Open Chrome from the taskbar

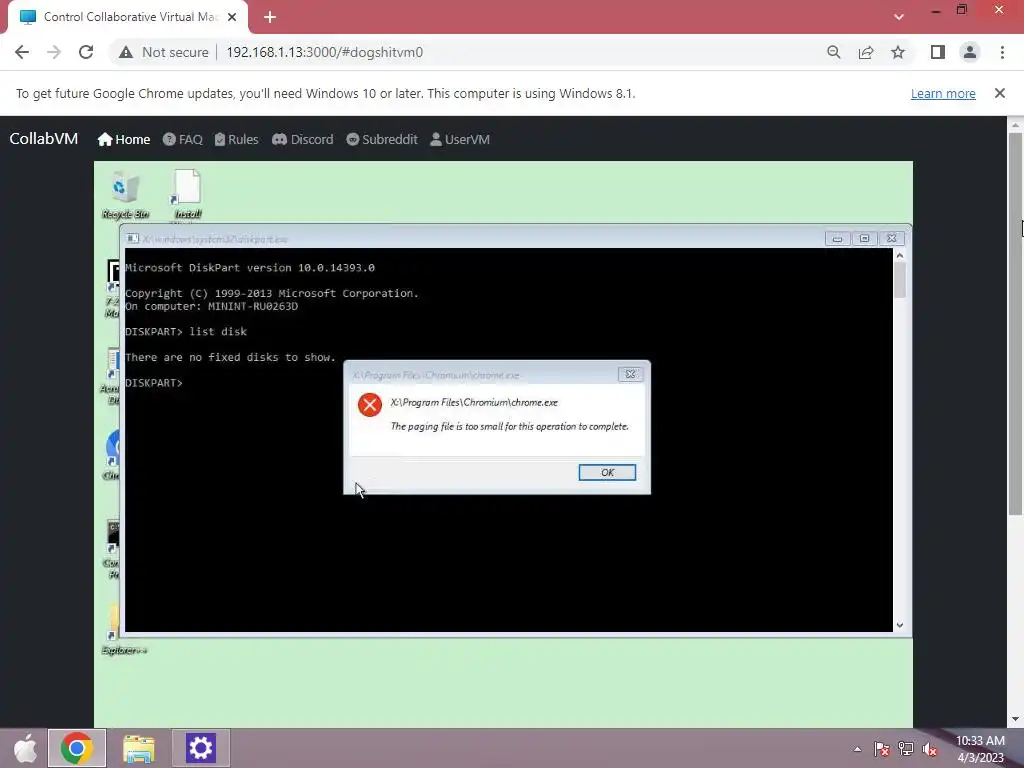point(76,748)
